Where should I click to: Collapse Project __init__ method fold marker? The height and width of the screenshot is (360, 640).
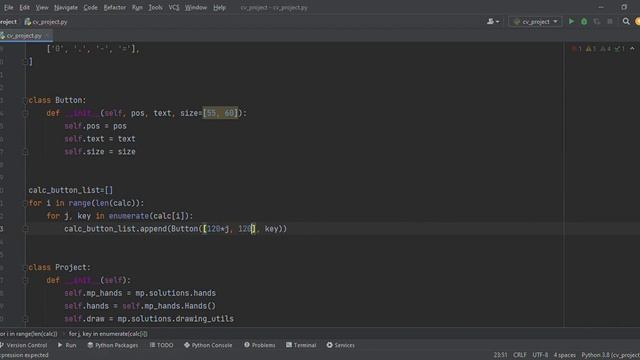(x=25, y=280)
